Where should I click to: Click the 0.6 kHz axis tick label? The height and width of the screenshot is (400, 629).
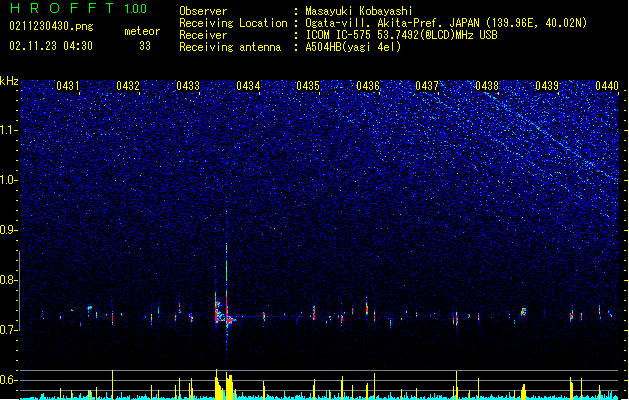coord(8,380)
